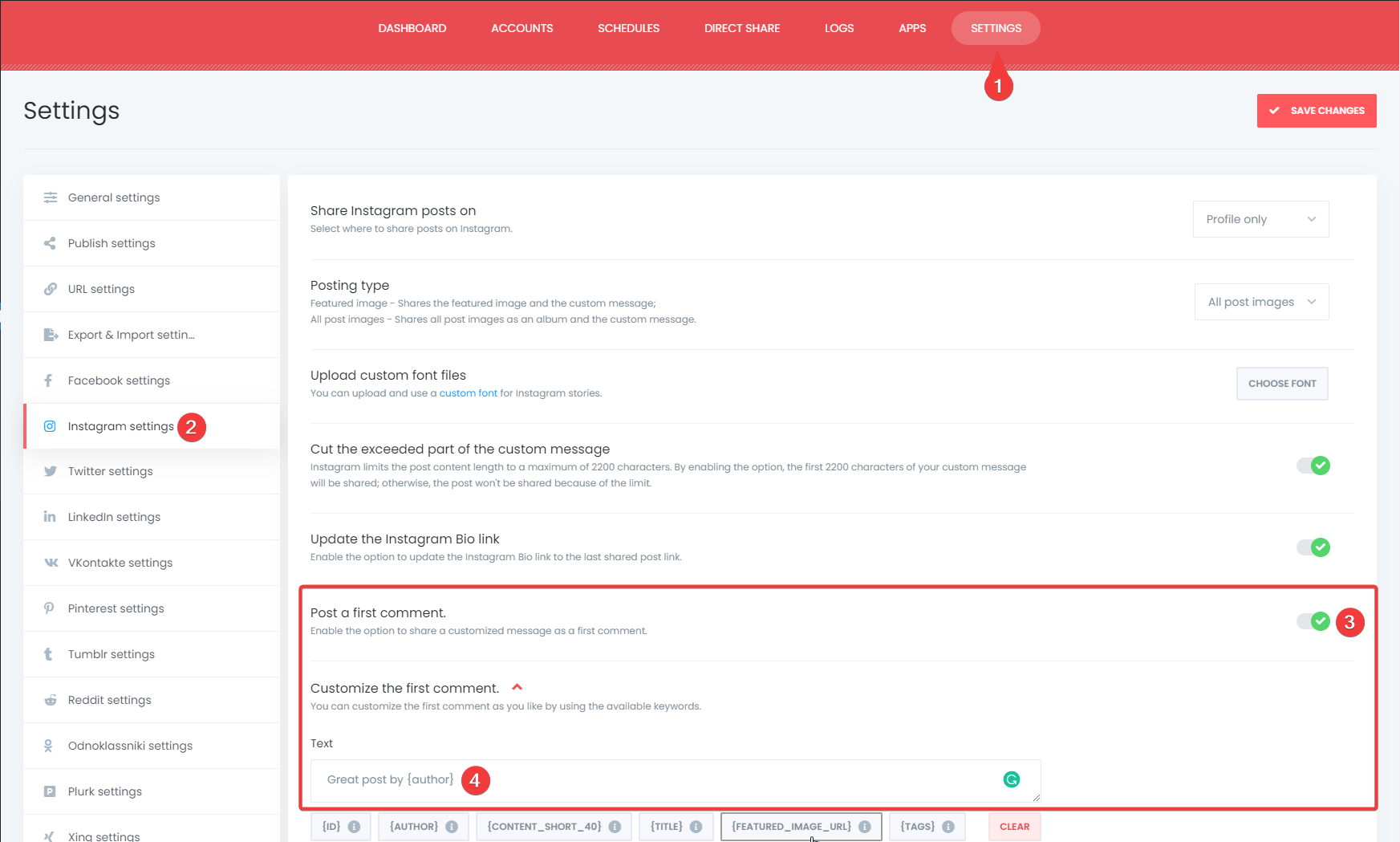Screen dimensions: 1400x842
Task: Open the custom font link
Action: (469, 393)
